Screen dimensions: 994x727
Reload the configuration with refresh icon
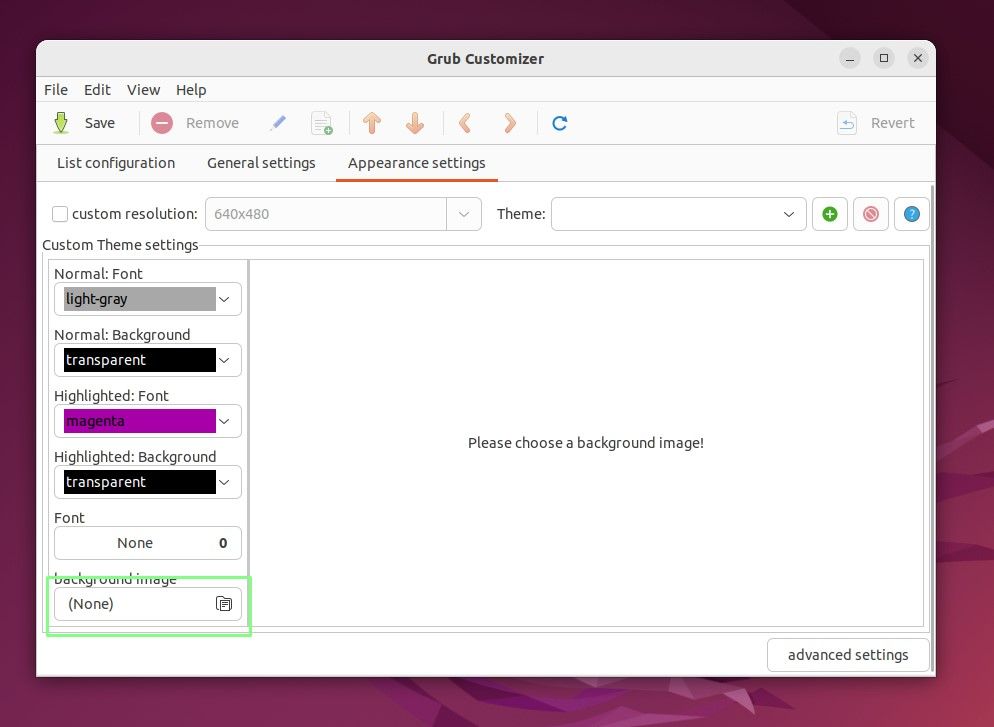point(559,122)
